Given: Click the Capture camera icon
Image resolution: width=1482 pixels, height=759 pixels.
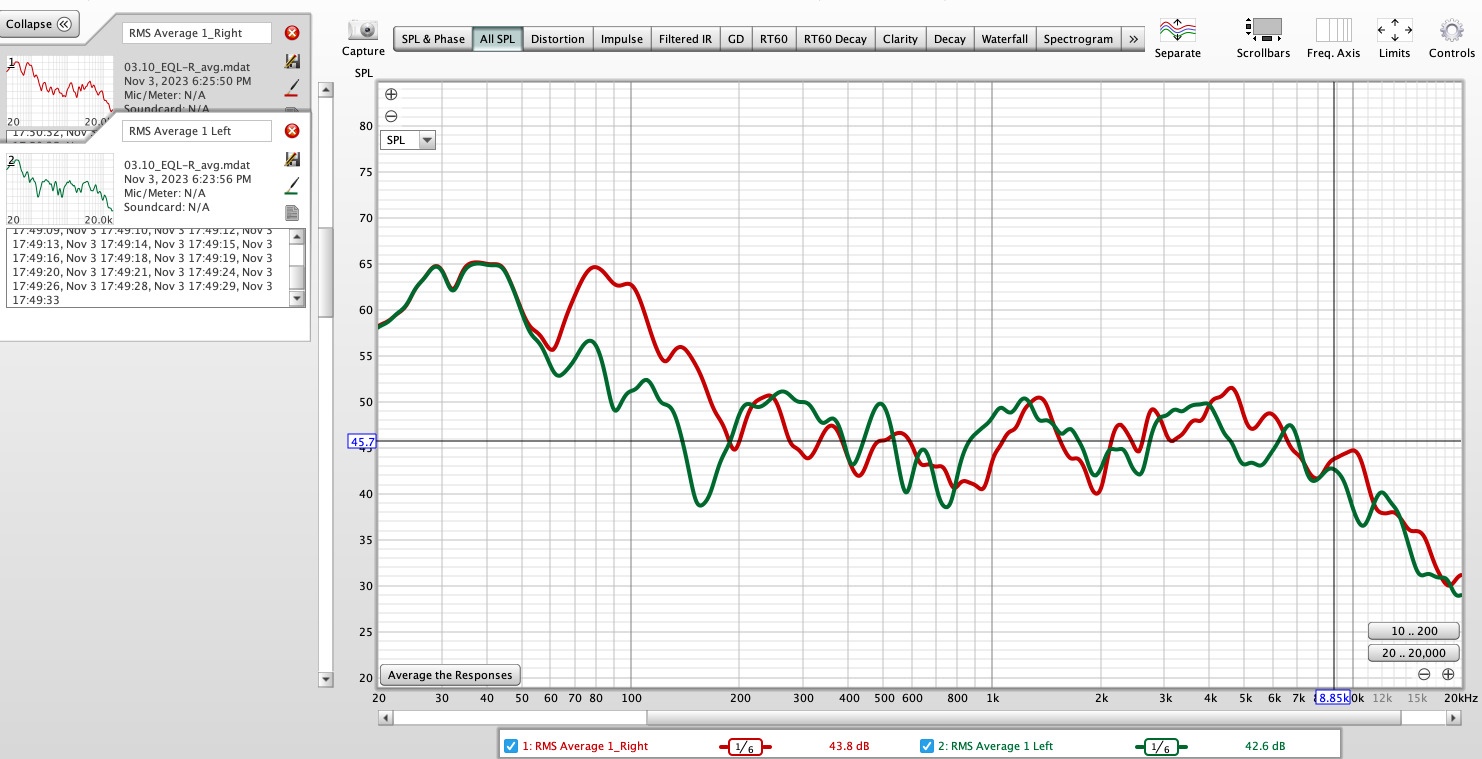Looking at the screenshot, I should [363, 30].
